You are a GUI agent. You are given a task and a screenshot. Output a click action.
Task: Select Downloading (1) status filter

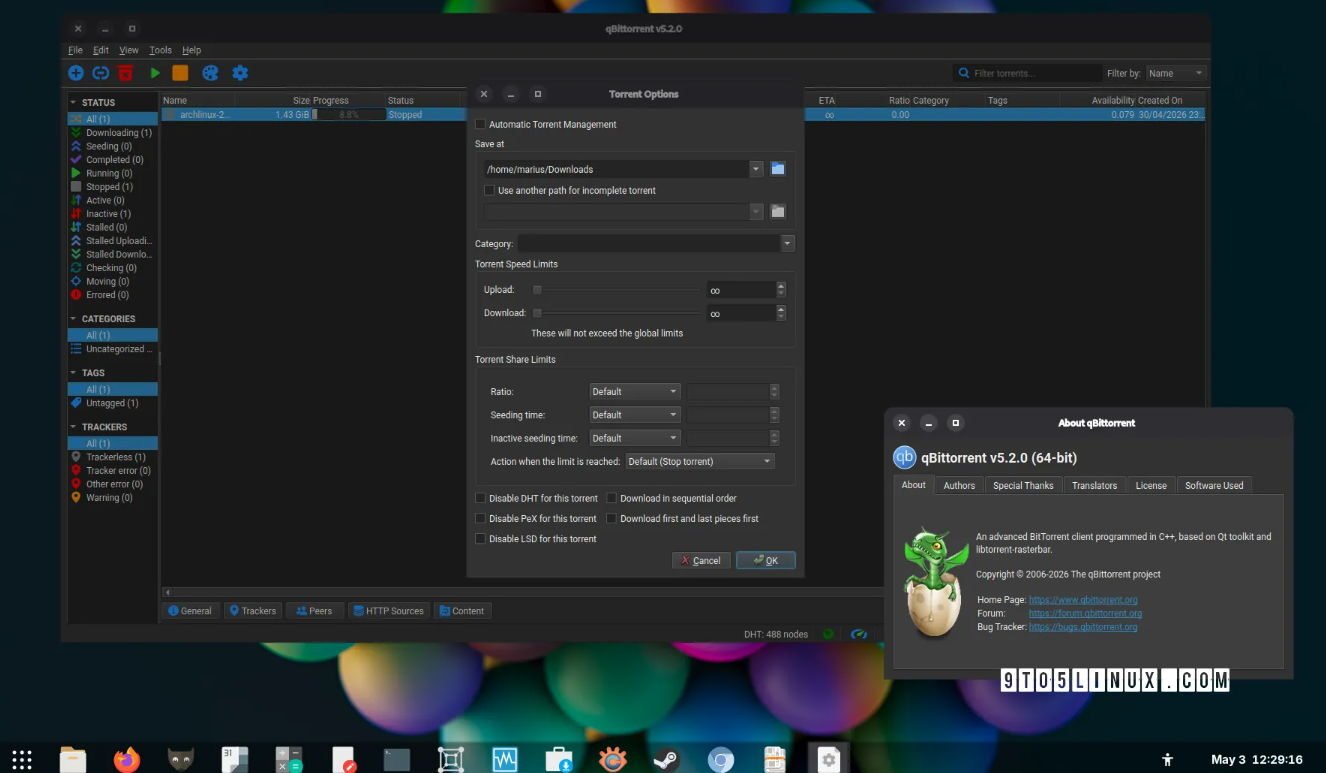tap(112, 133)
